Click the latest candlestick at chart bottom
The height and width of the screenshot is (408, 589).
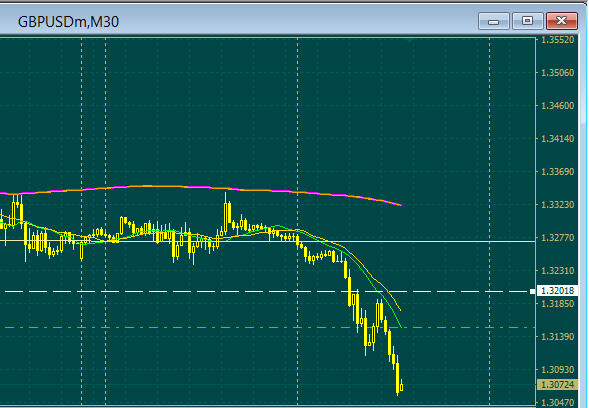(x=402, y=386)
